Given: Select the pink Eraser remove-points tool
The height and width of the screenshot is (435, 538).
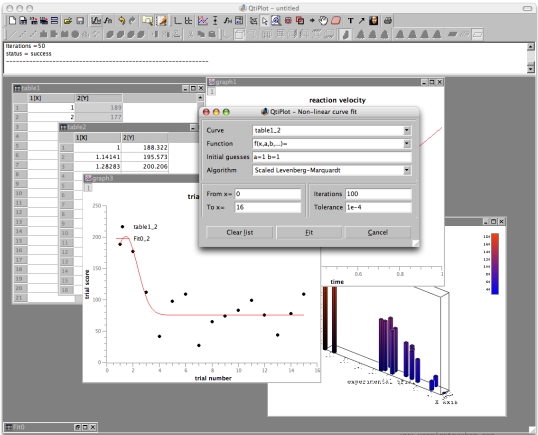Looking at the screenshot, I should coord(336,21).
